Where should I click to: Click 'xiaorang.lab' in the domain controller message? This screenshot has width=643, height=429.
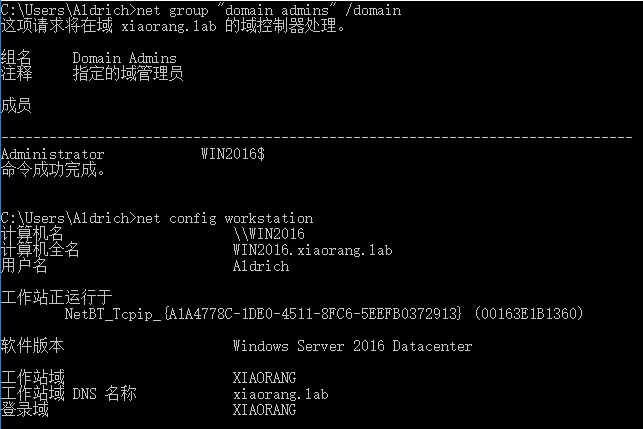pos(169,26)
